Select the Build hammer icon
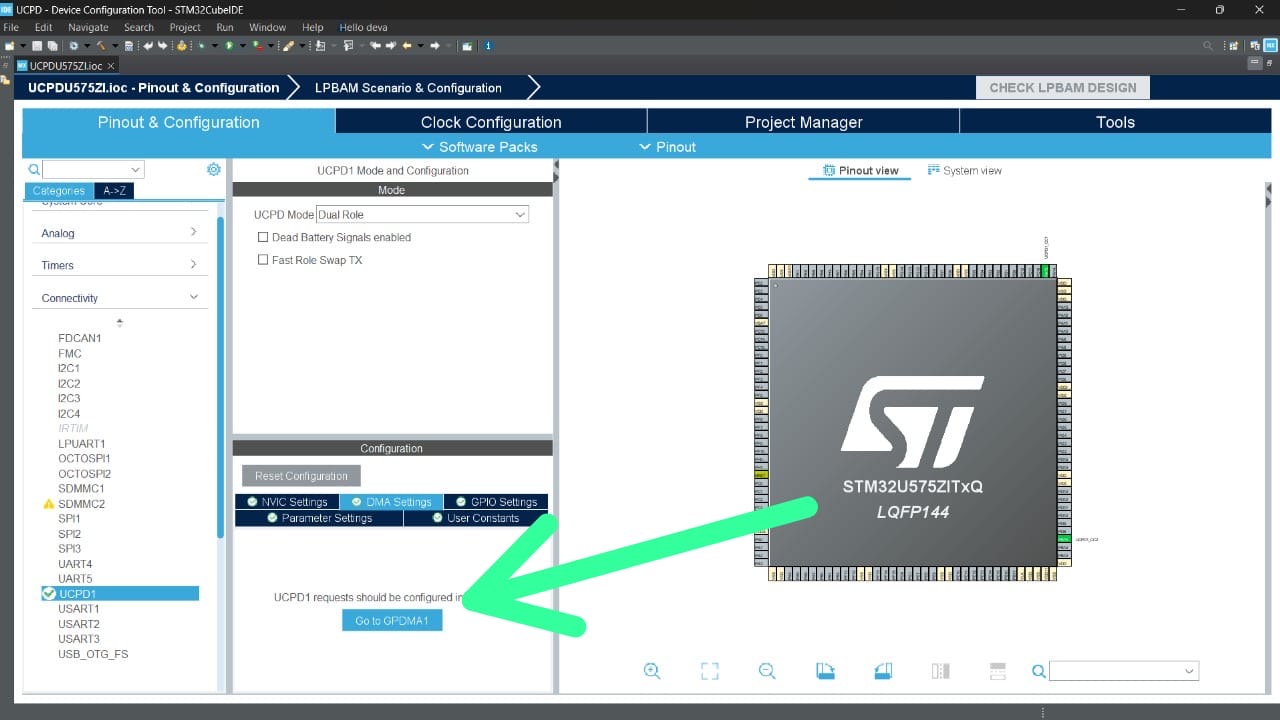This screenshot has width=1280, height=720. 99,46
